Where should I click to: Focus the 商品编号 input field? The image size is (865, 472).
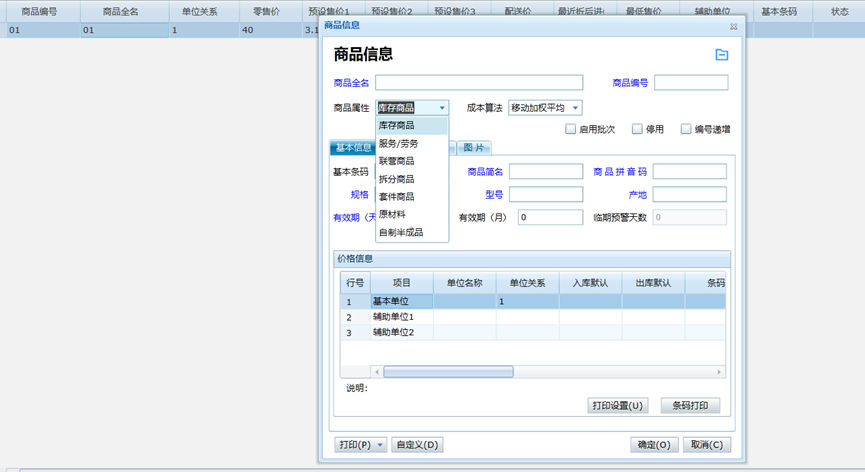pos(691,83)
